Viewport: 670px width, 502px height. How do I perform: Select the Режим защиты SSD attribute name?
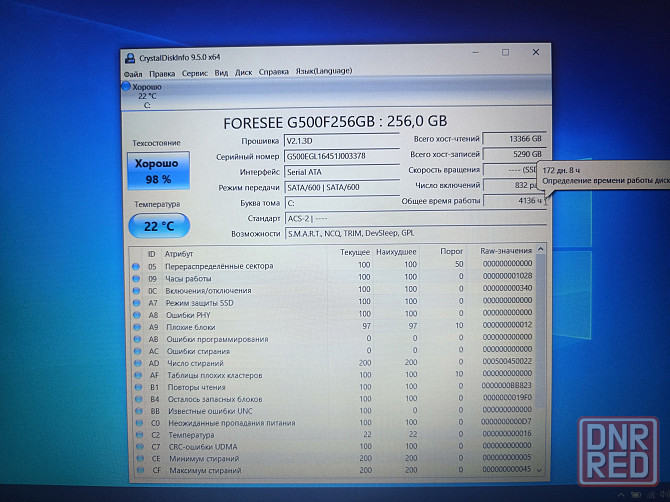tap(199, 303)
